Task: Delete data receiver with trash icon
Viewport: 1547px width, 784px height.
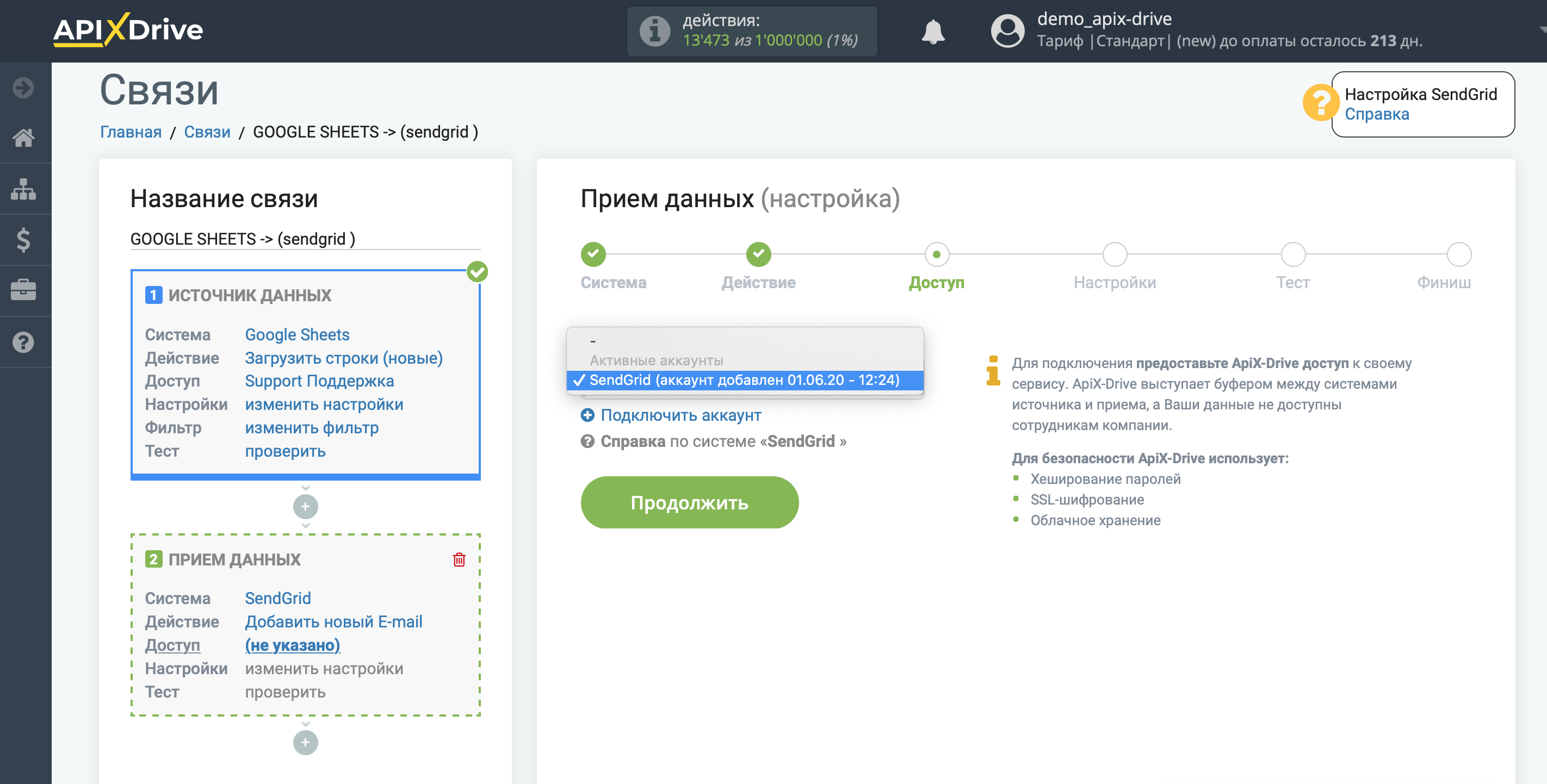Action: [459, 559]
